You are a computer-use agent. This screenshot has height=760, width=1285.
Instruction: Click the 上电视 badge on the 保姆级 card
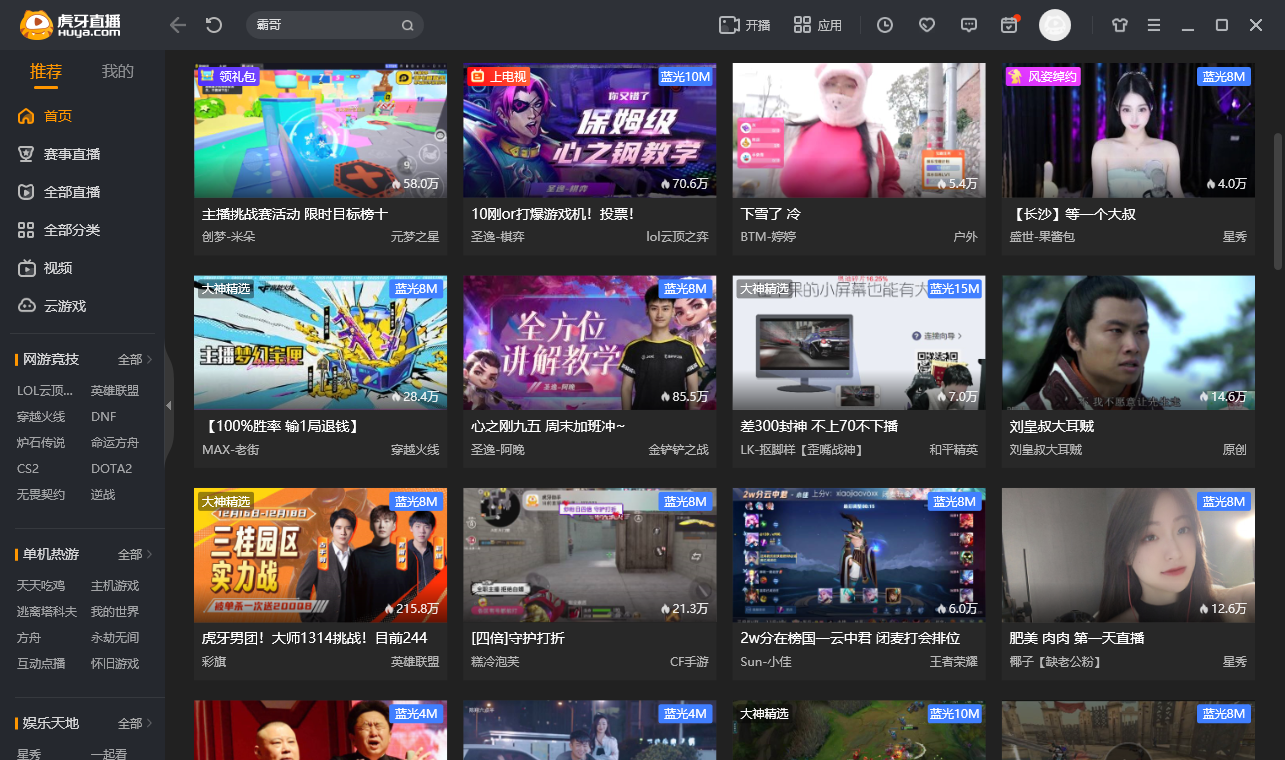coord(497,76)
